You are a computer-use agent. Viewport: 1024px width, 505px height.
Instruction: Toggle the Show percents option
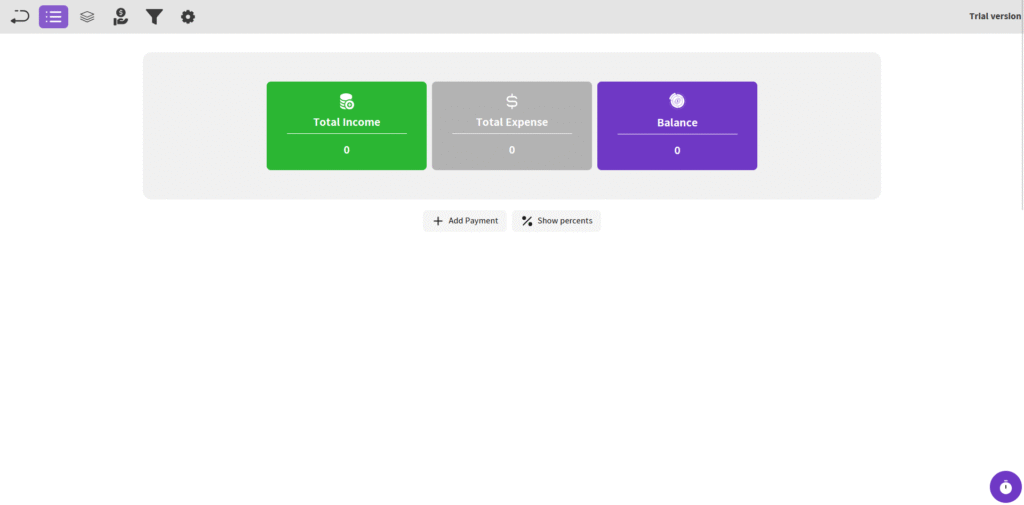point(556,221)
